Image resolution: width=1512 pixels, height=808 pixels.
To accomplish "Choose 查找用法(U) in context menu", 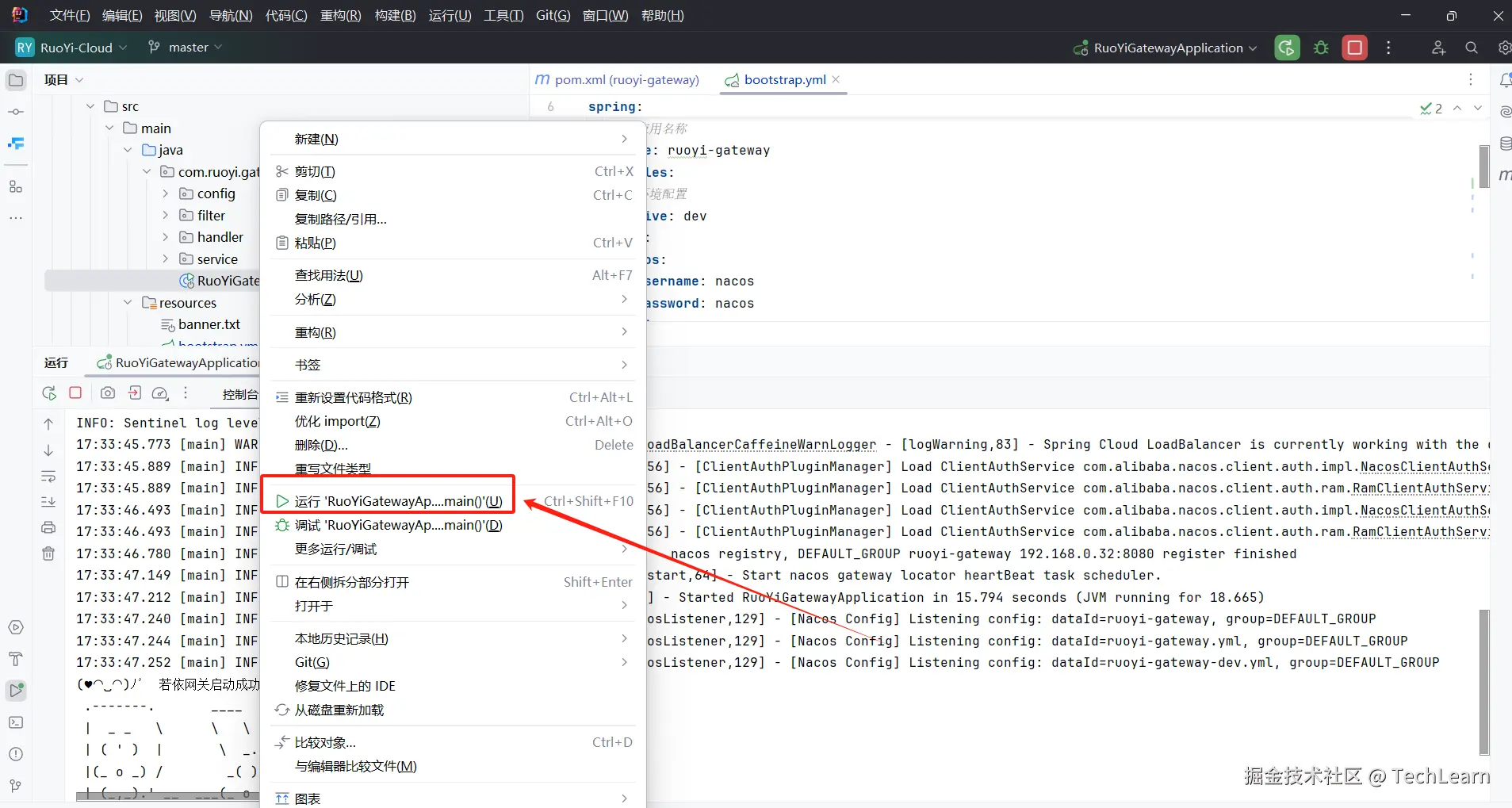I will coord(454,275).
